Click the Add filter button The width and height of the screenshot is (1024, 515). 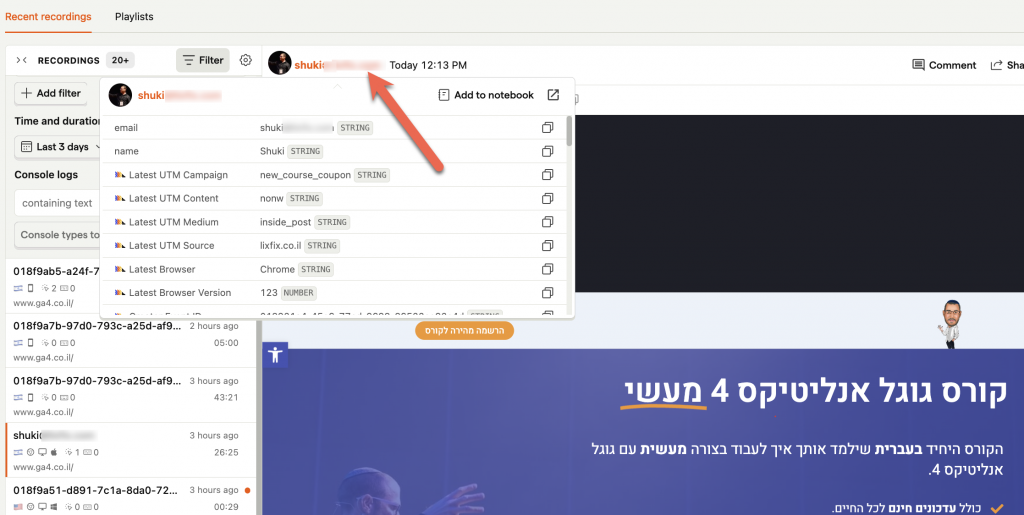pos(51,93)
